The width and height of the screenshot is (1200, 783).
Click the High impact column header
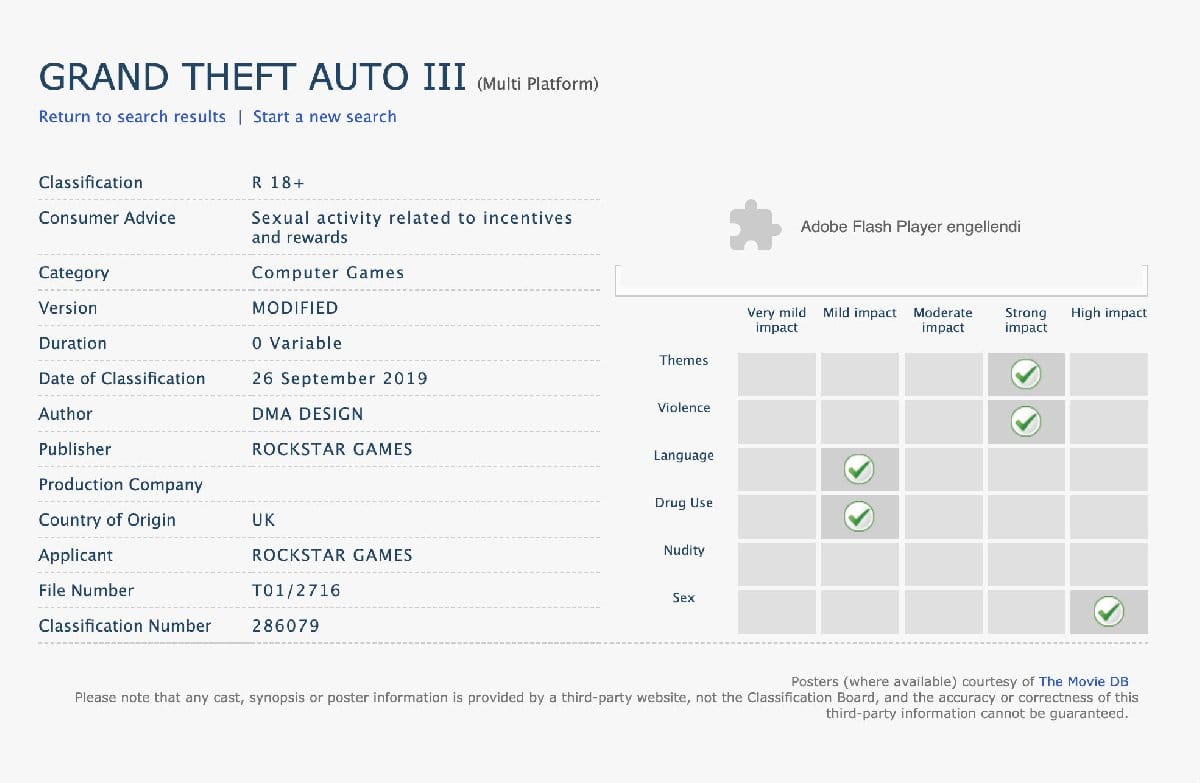tap(1108, 312)
